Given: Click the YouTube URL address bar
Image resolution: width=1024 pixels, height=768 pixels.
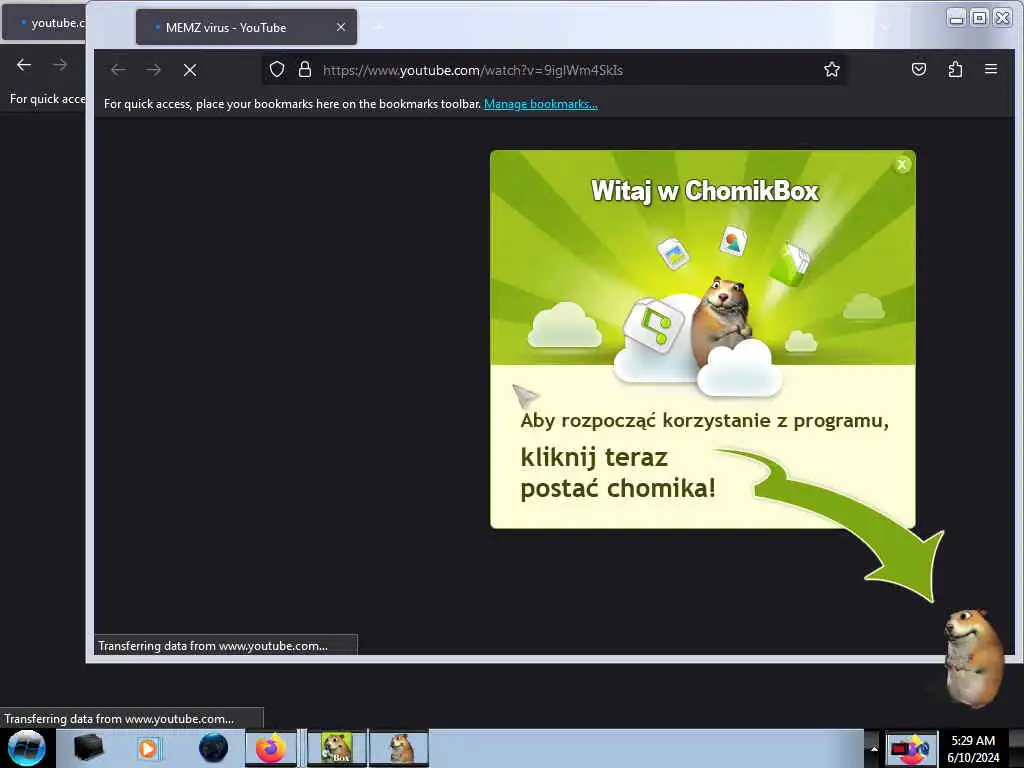Looking at the screenshot, I should (555, 70).
